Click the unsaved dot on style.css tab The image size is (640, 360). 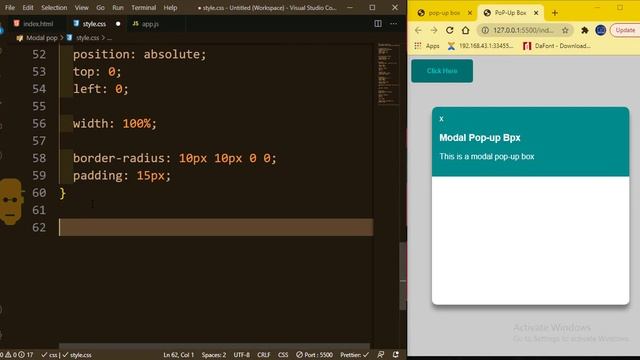pyautogui.click(x=118, y=24)
